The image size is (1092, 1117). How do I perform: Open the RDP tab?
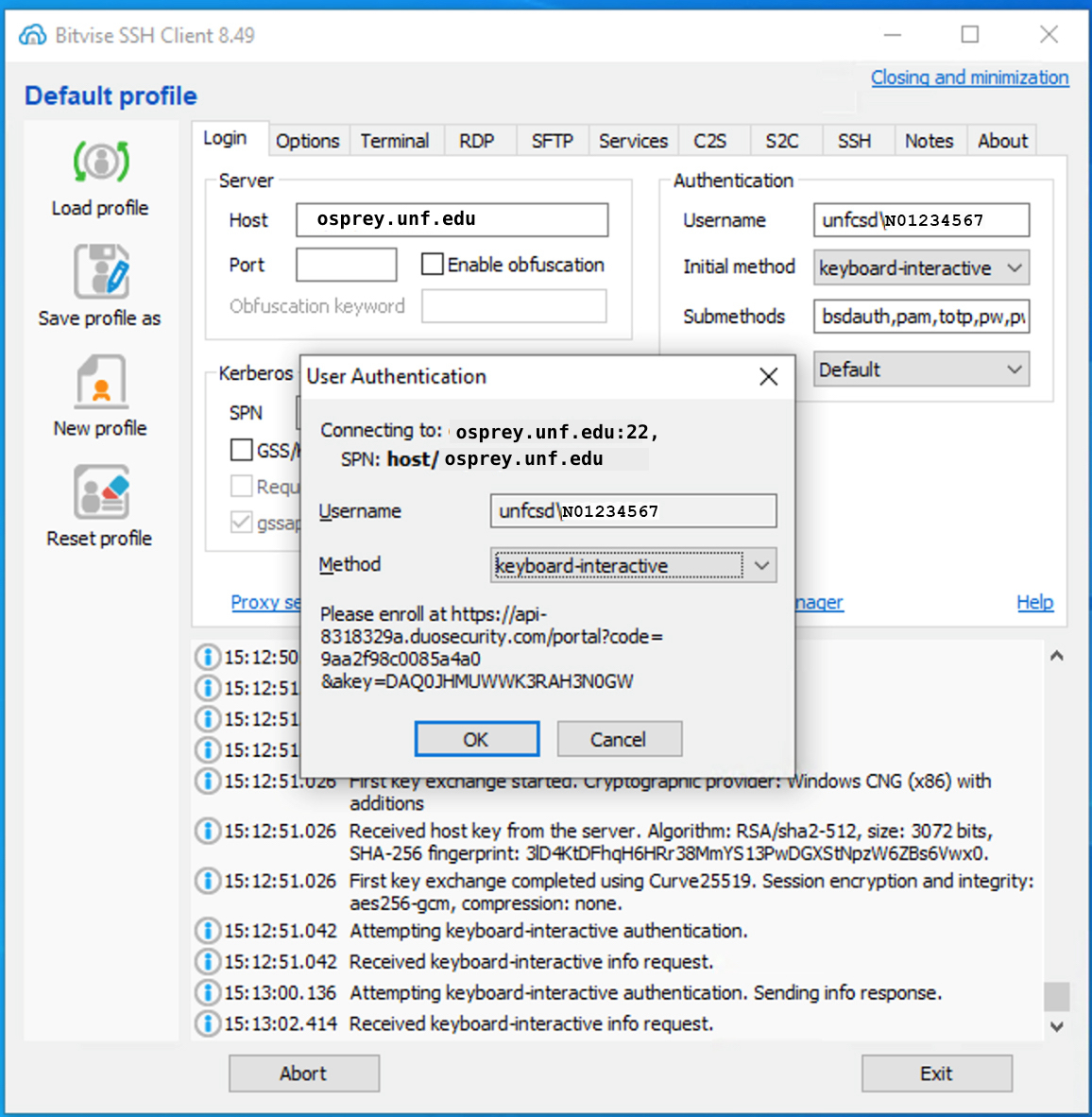476,141
